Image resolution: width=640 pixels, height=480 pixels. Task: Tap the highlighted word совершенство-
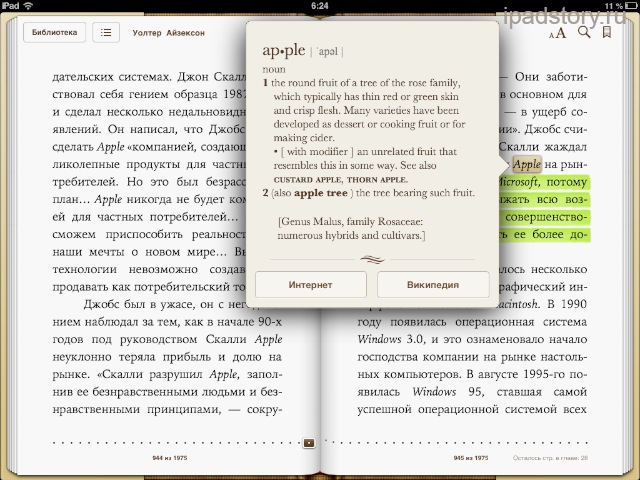point(546,217)
